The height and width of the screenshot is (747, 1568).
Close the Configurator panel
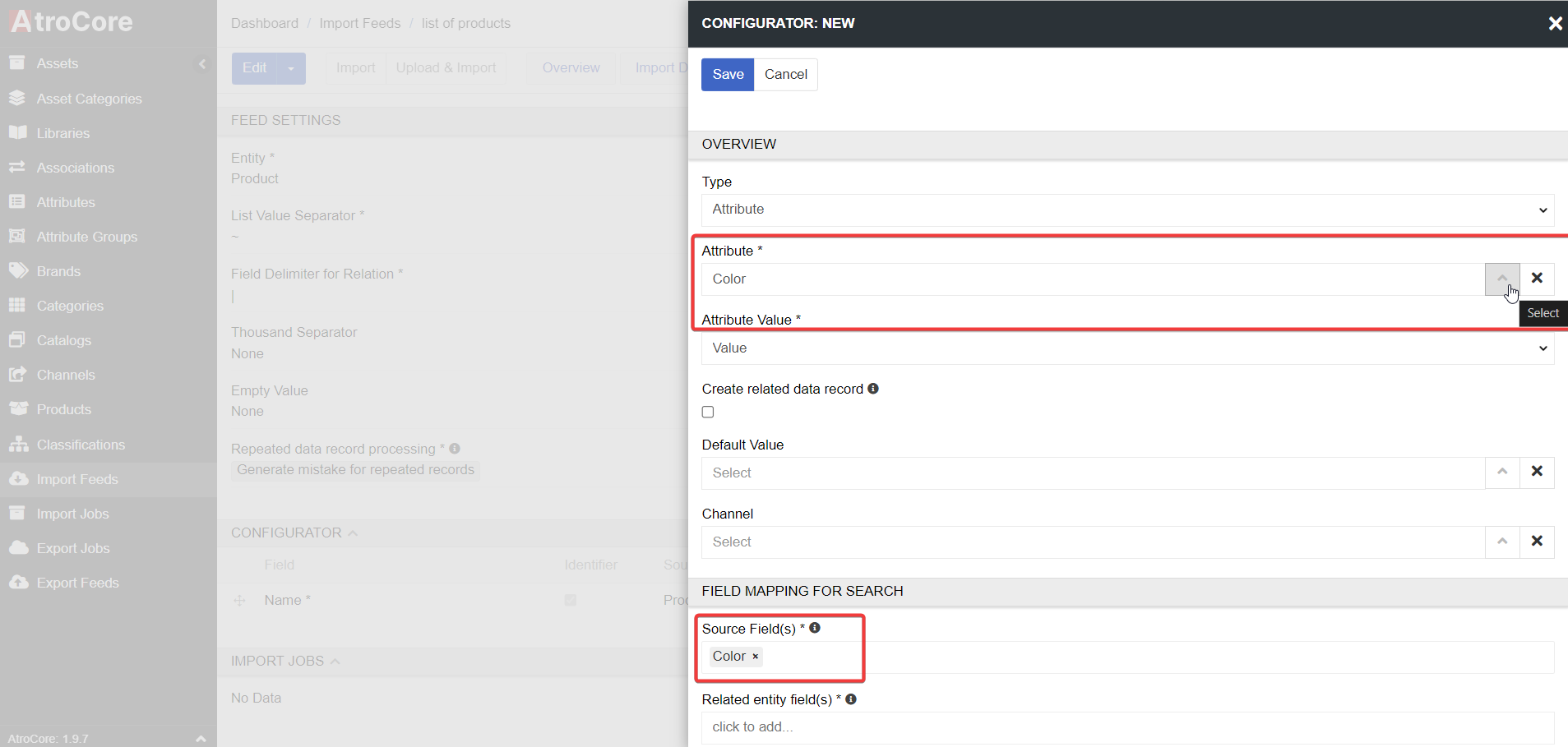point(1554,24)
